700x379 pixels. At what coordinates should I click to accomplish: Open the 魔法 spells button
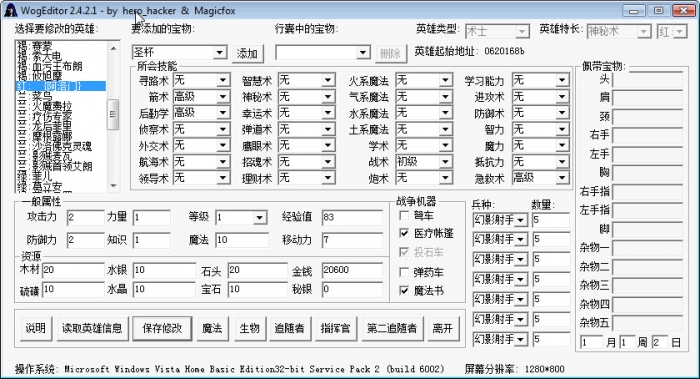[212, 329]
